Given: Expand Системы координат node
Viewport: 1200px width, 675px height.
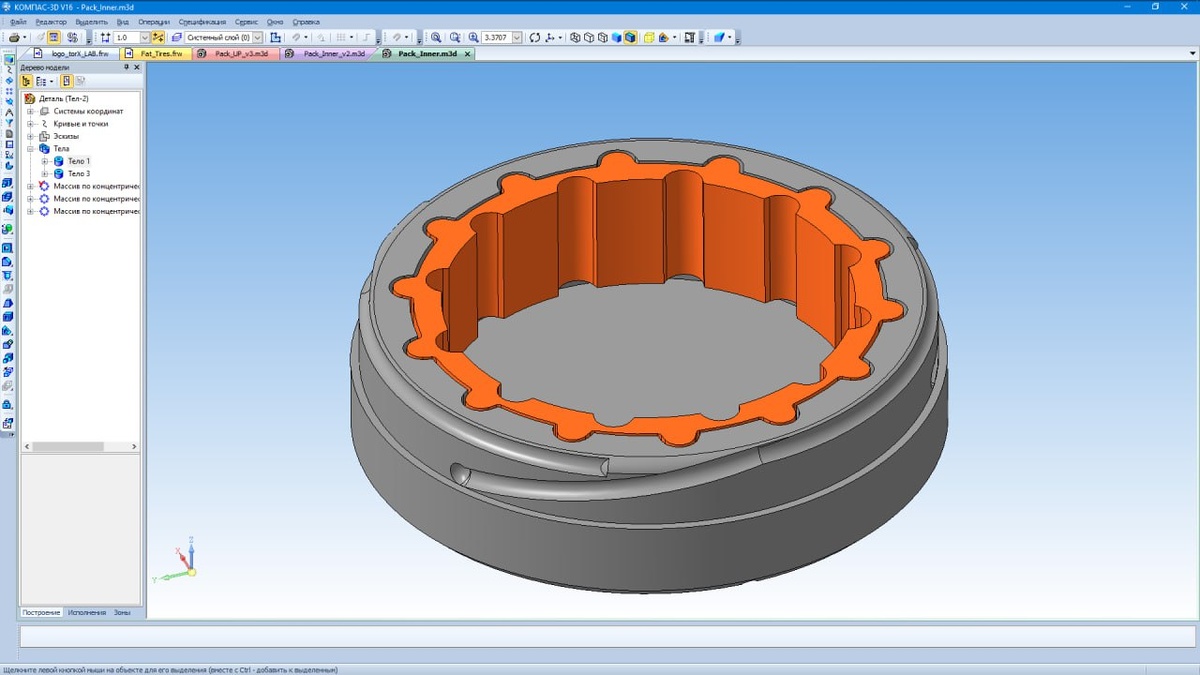Looking at the screenshot, I should (31, 111).
